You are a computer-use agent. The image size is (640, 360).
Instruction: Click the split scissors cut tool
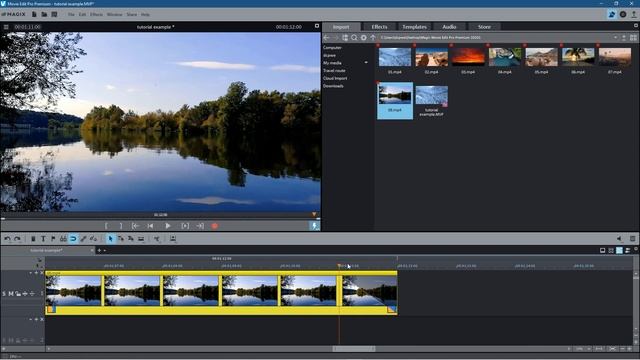(x=157, y=239)
